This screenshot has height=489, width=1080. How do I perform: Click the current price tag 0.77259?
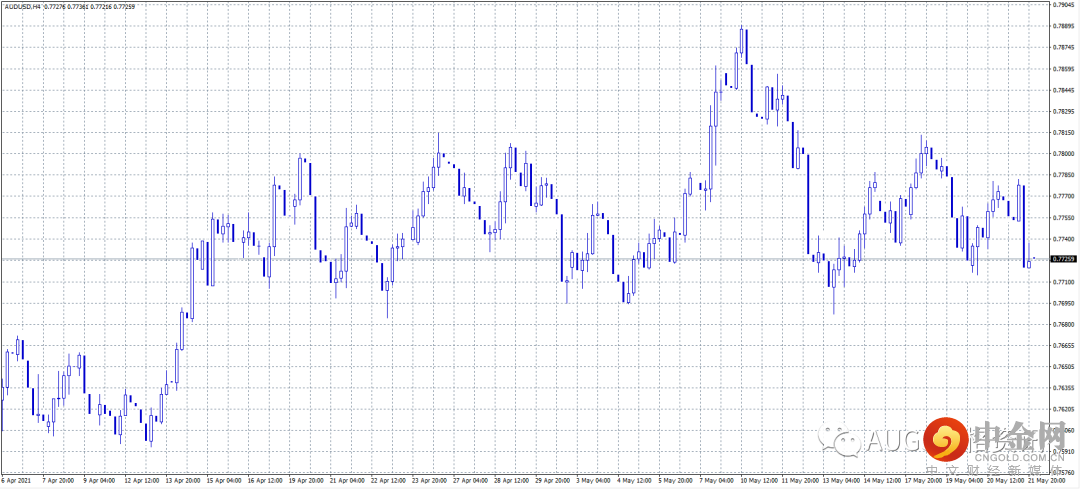1065,259
